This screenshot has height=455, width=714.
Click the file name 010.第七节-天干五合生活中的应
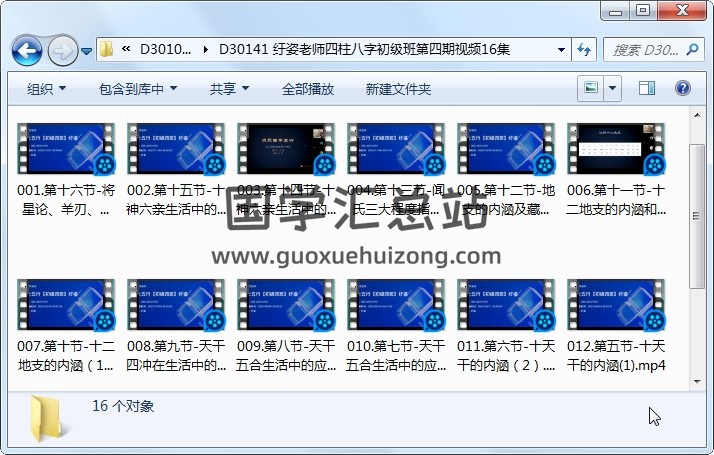tap(396, 356)
